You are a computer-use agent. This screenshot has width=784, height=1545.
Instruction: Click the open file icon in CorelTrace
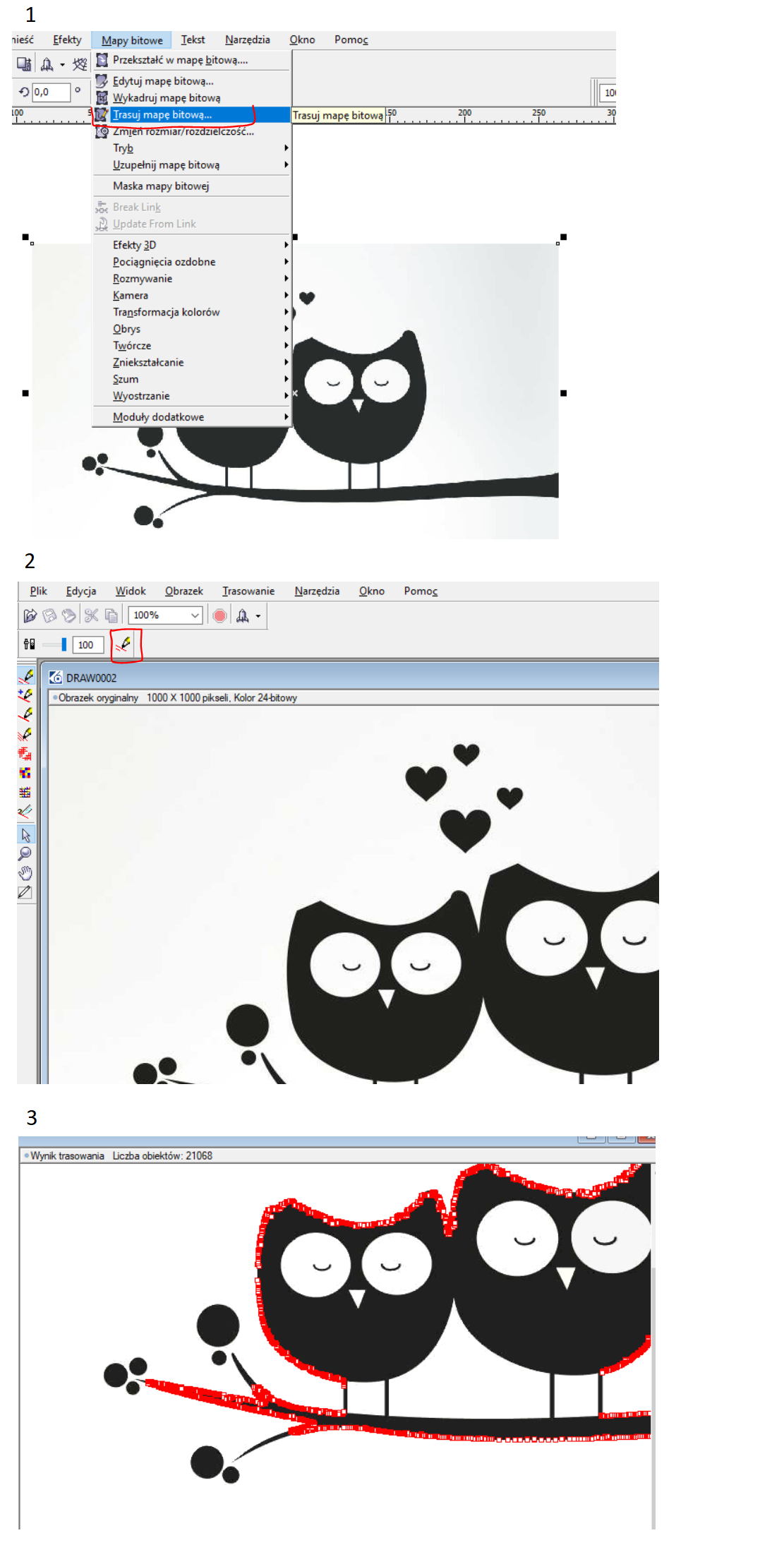click(x=30, y=615)
